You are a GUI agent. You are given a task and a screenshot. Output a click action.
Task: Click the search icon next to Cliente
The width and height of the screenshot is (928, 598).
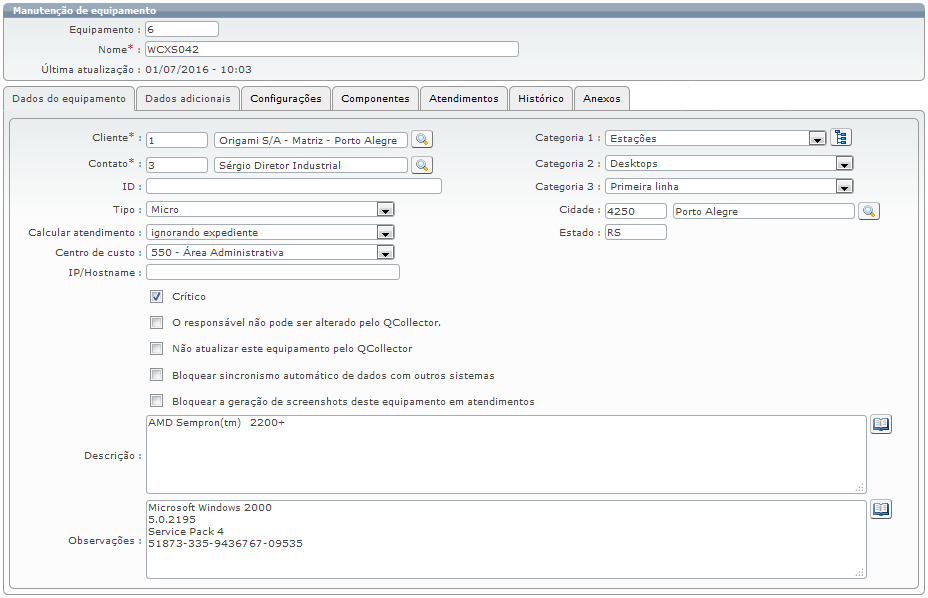(x=422, y=140)
